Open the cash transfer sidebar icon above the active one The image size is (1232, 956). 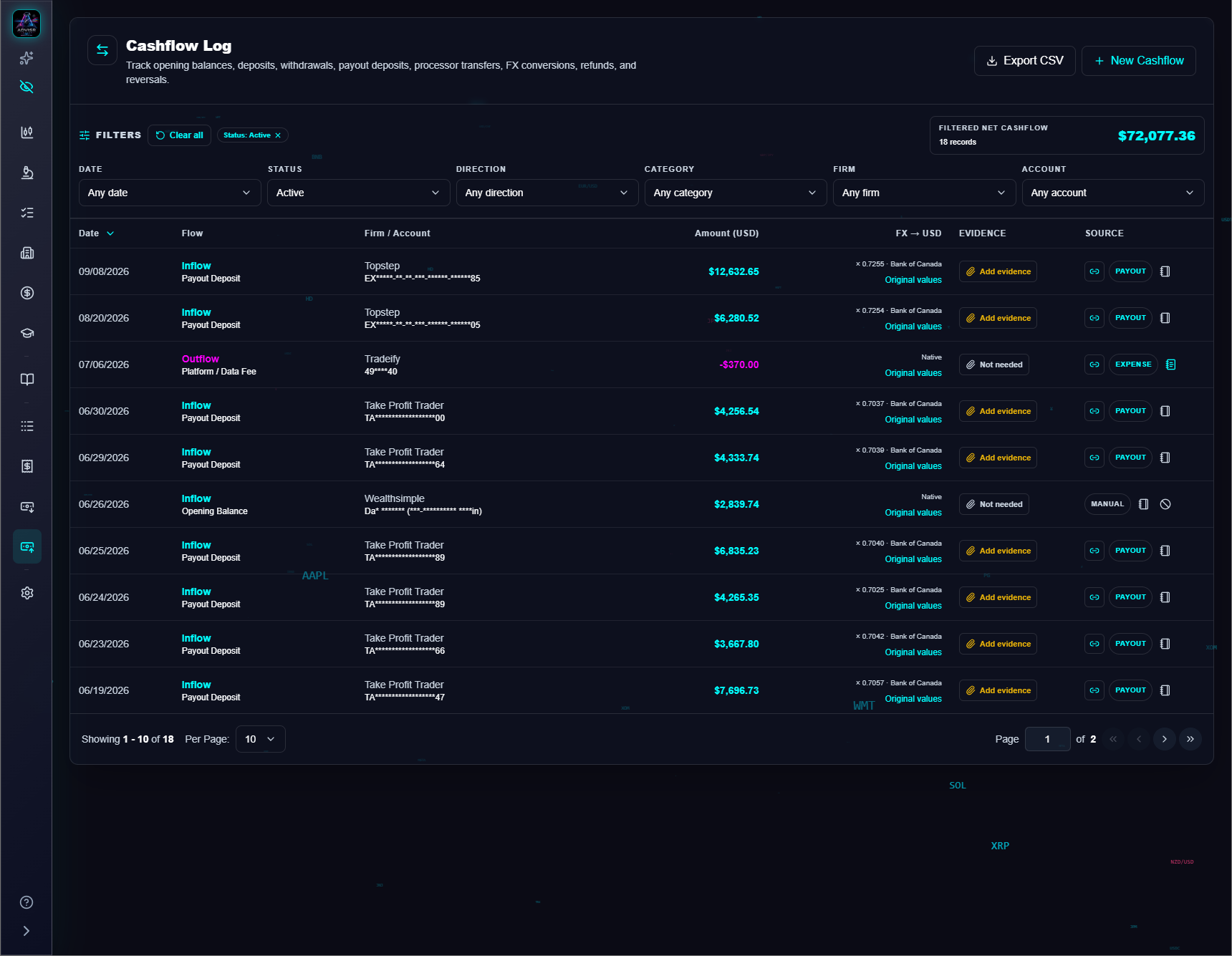tap(27, 506)
